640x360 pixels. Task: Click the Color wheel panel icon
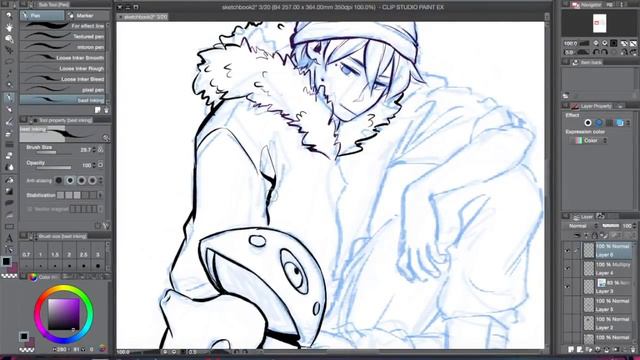[33, 277]
